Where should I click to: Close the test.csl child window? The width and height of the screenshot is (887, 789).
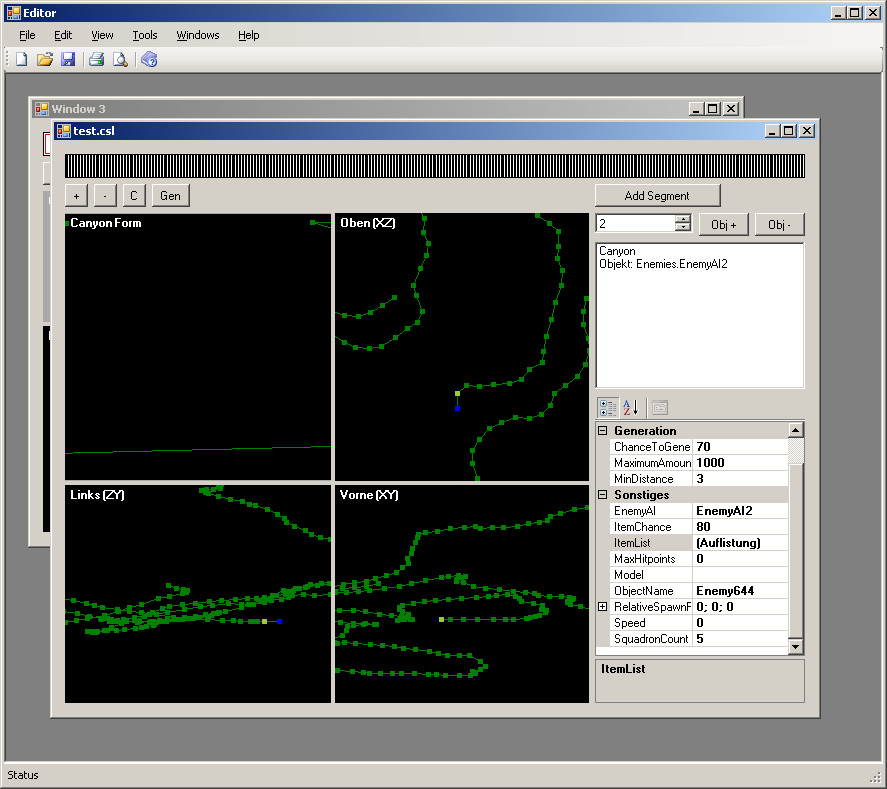pyautogui.click(x=807, y=131)
